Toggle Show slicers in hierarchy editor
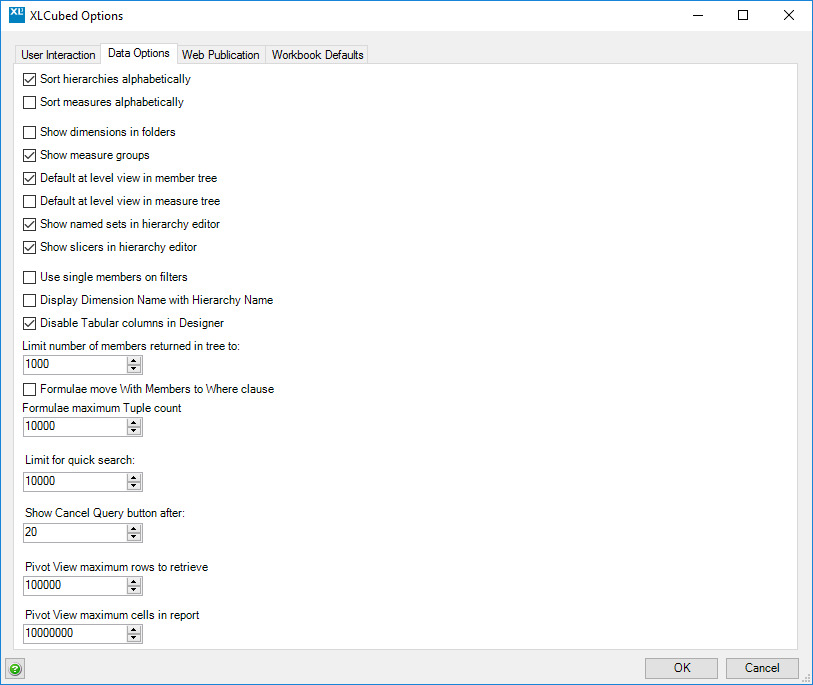 pyautogui.click(x=30, y=247)
